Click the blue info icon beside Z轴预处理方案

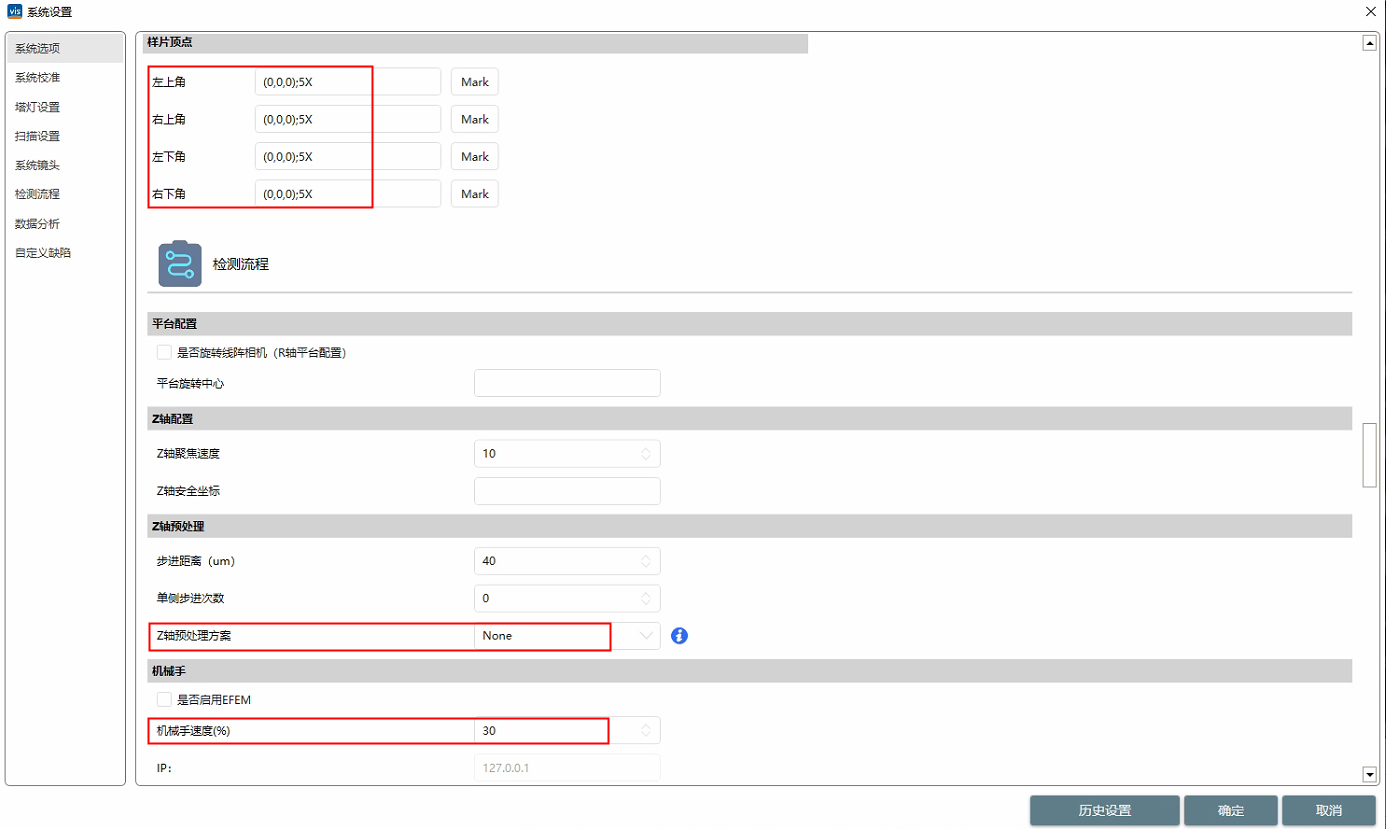pyautogui.click(x=680, y=636)
